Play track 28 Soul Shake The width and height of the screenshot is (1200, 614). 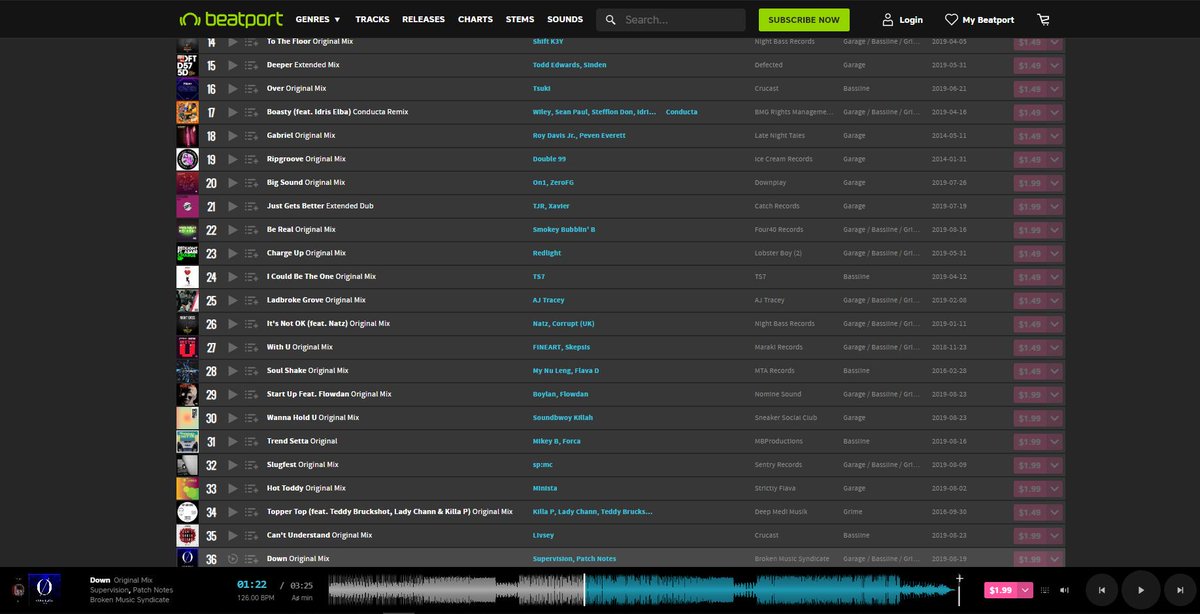pyautogui.click(x=232, y=371)
